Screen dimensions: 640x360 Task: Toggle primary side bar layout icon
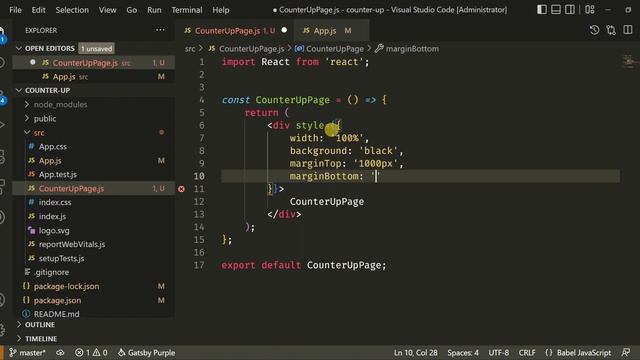[x=542, y=9]
